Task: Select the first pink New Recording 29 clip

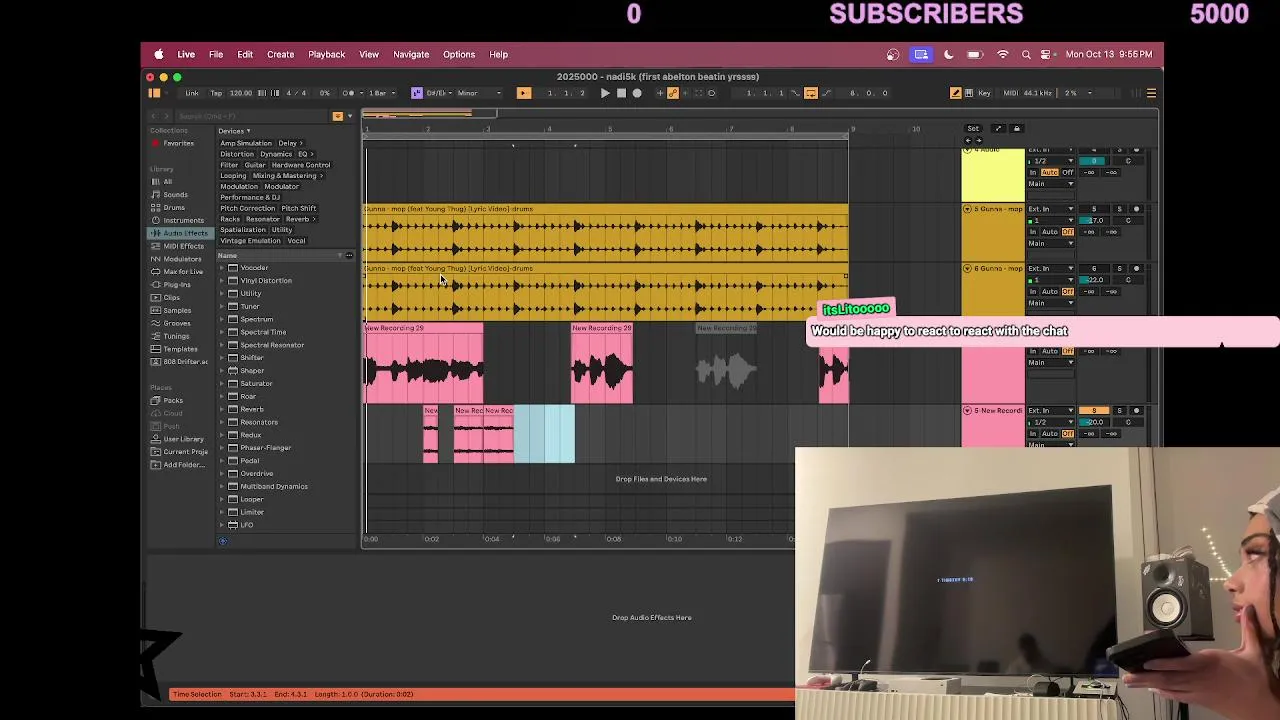Action: (x=423, y=364)
